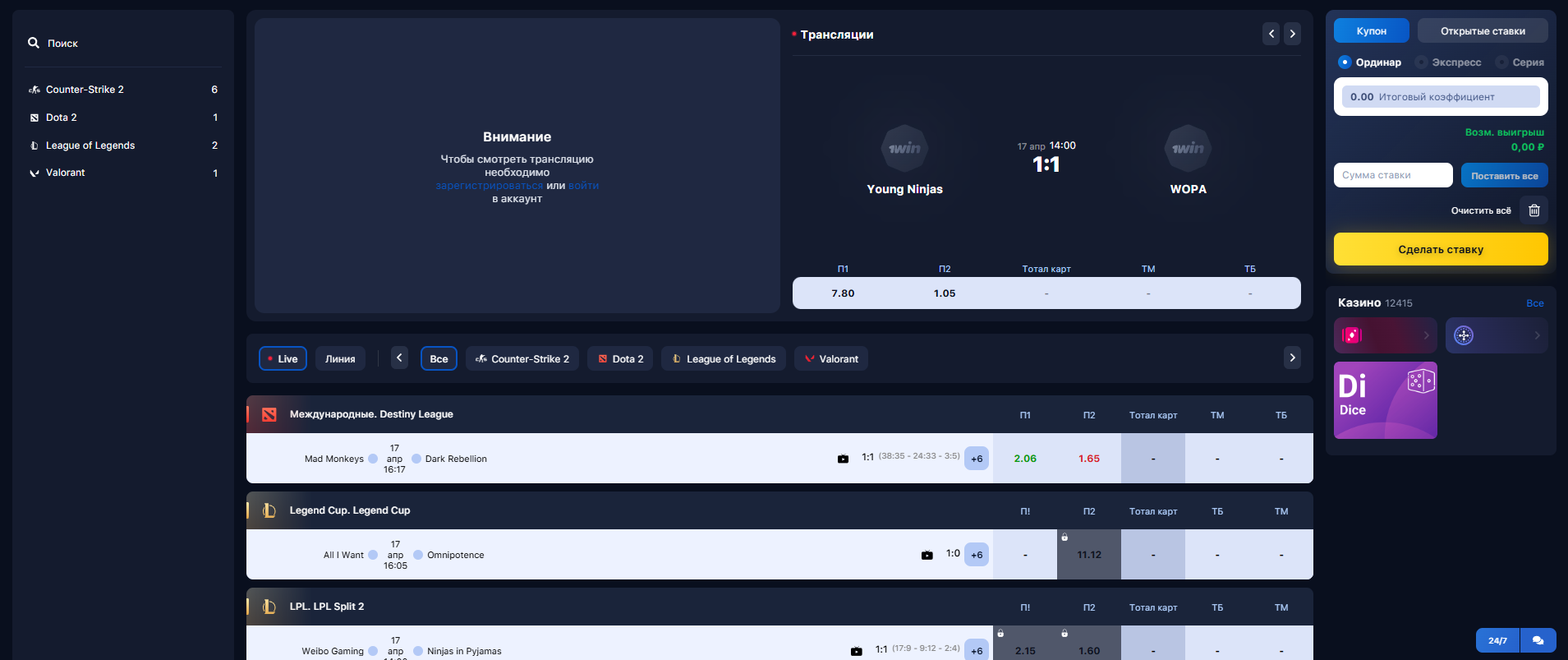Screen dimensions: 1568x660
Task: Open the roulette chip casino category
Action: point(1497,335)
